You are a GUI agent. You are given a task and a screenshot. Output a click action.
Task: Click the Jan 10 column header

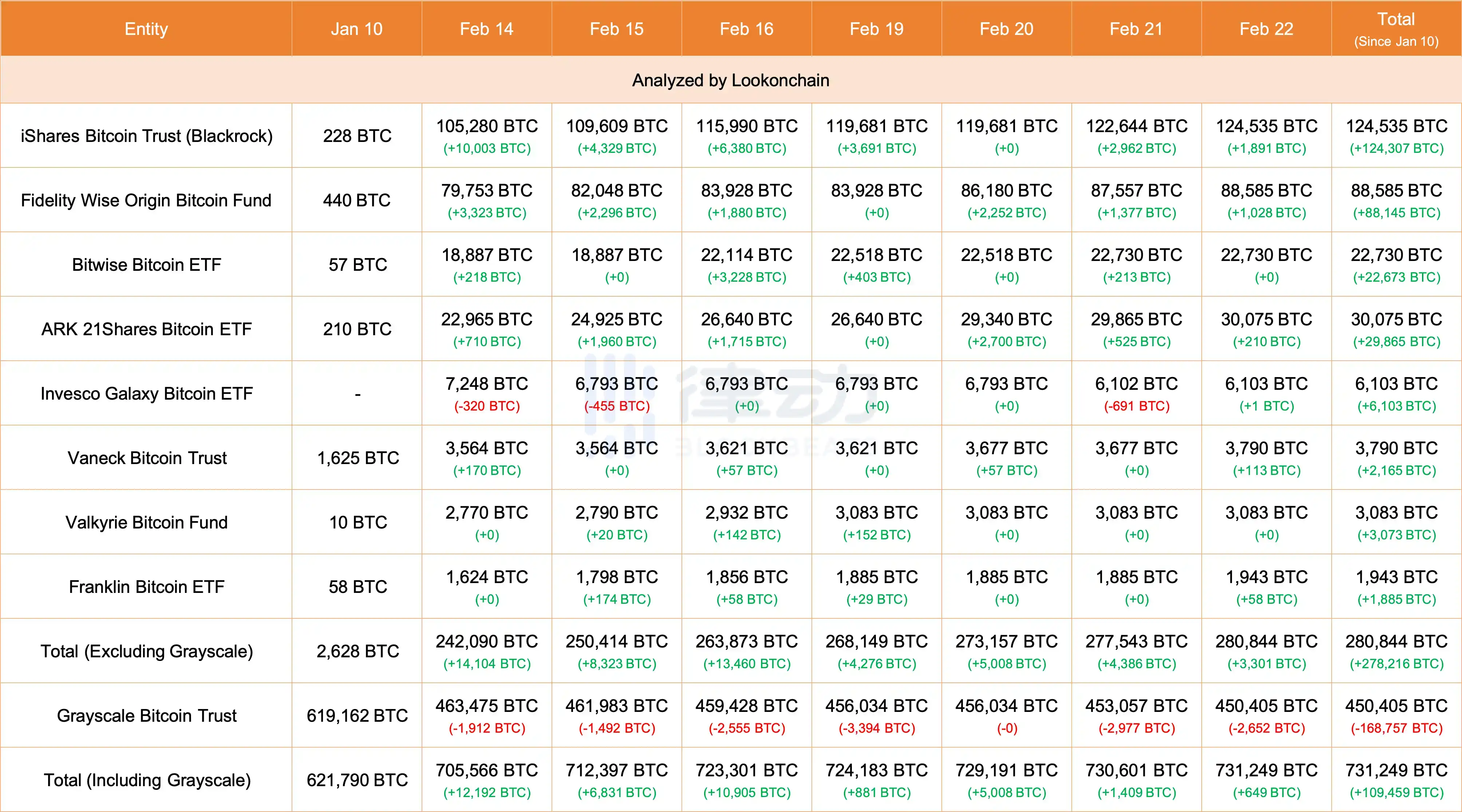[356, 29]
